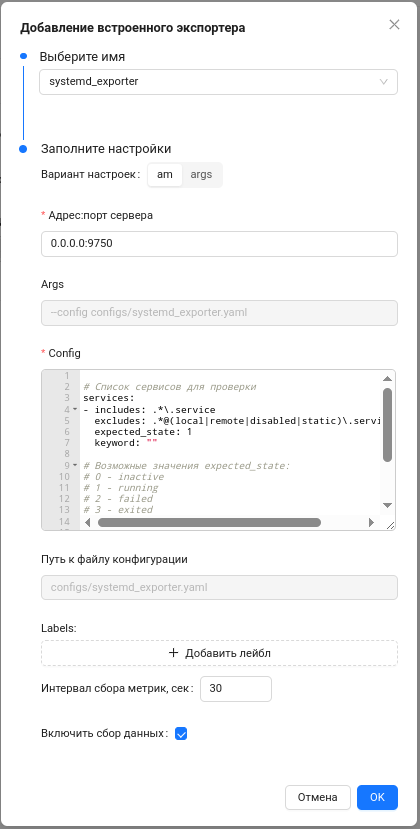The height and width of the screenshot is (829, 420).
Task: Click the editor scroll left arrow
Action: tap(87, 522)
